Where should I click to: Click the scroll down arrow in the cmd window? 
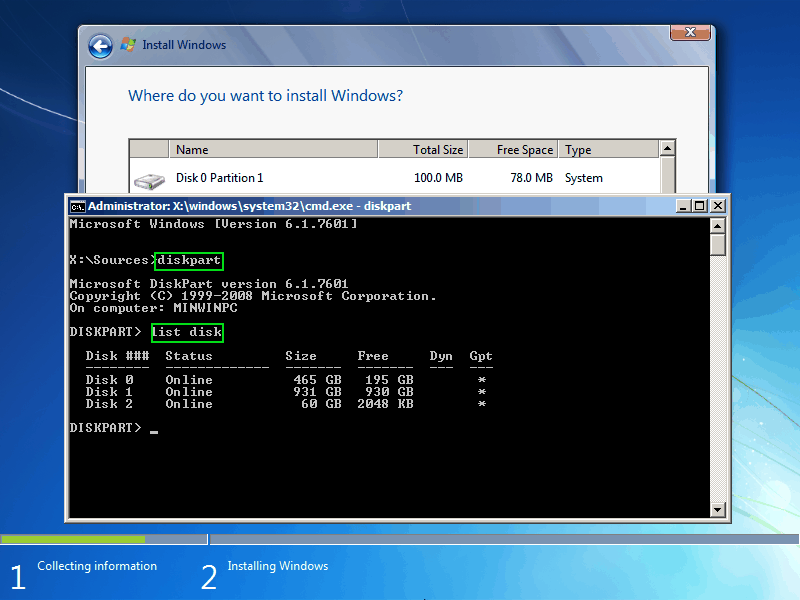(x=716, y=509)
